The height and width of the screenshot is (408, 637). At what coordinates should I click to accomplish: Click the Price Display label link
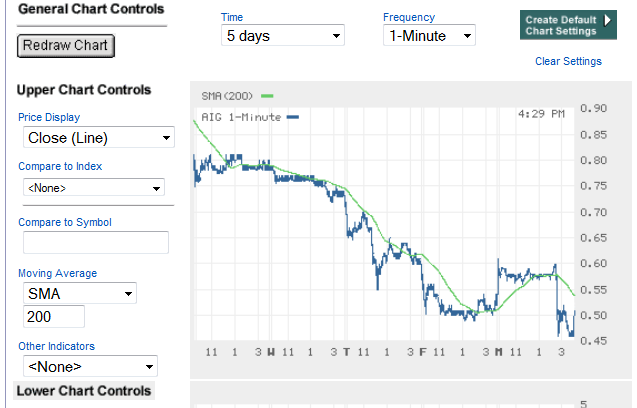click(x=49, y=117)
